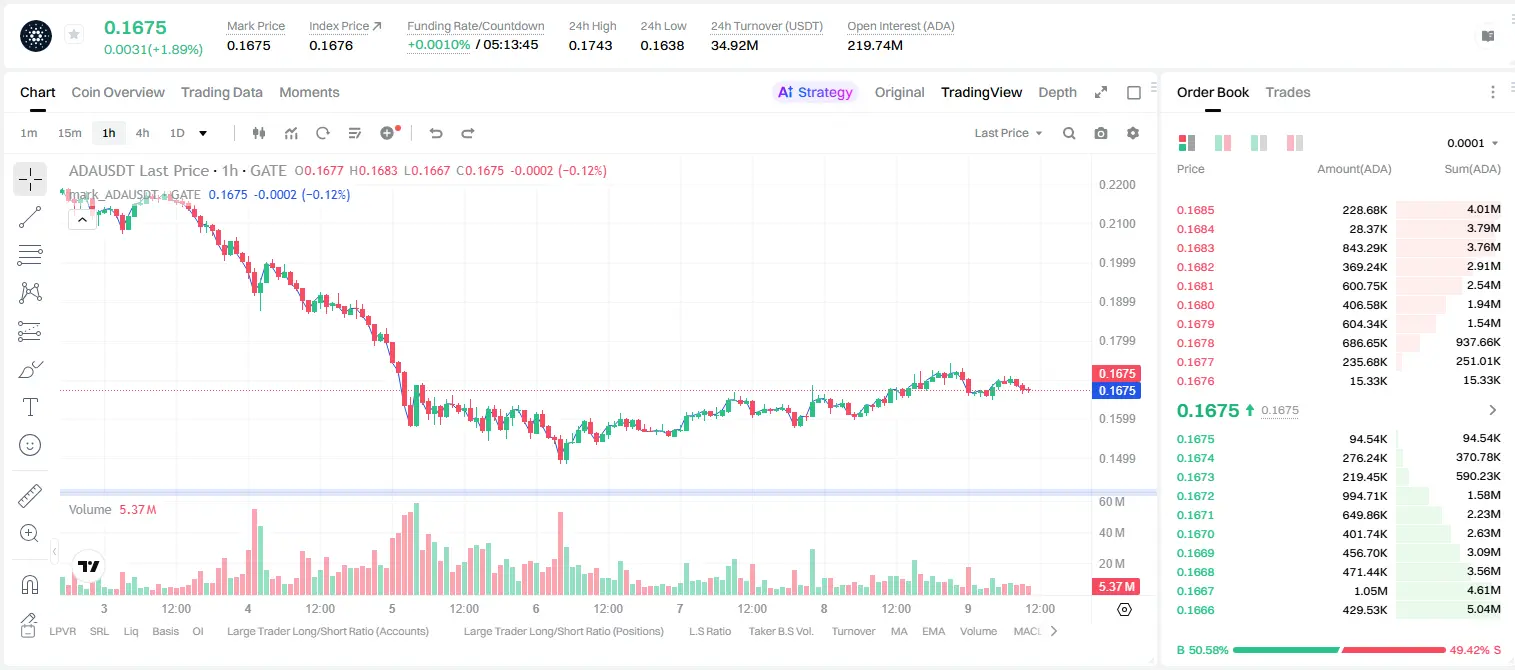
Task: Click the undo arrow in chart toolbar
Action: tap(436, 133)
